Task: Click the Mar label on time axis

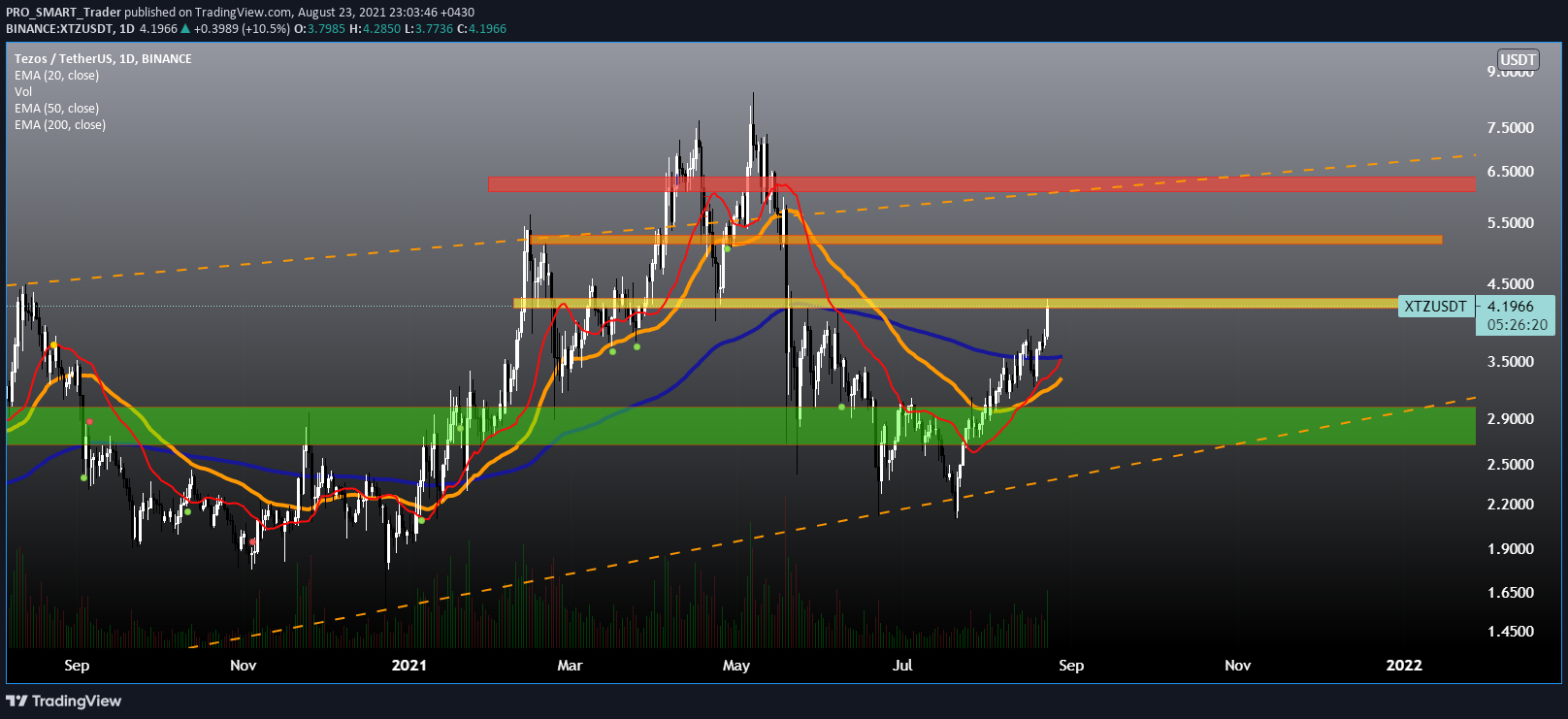Action: pos(570,665)
